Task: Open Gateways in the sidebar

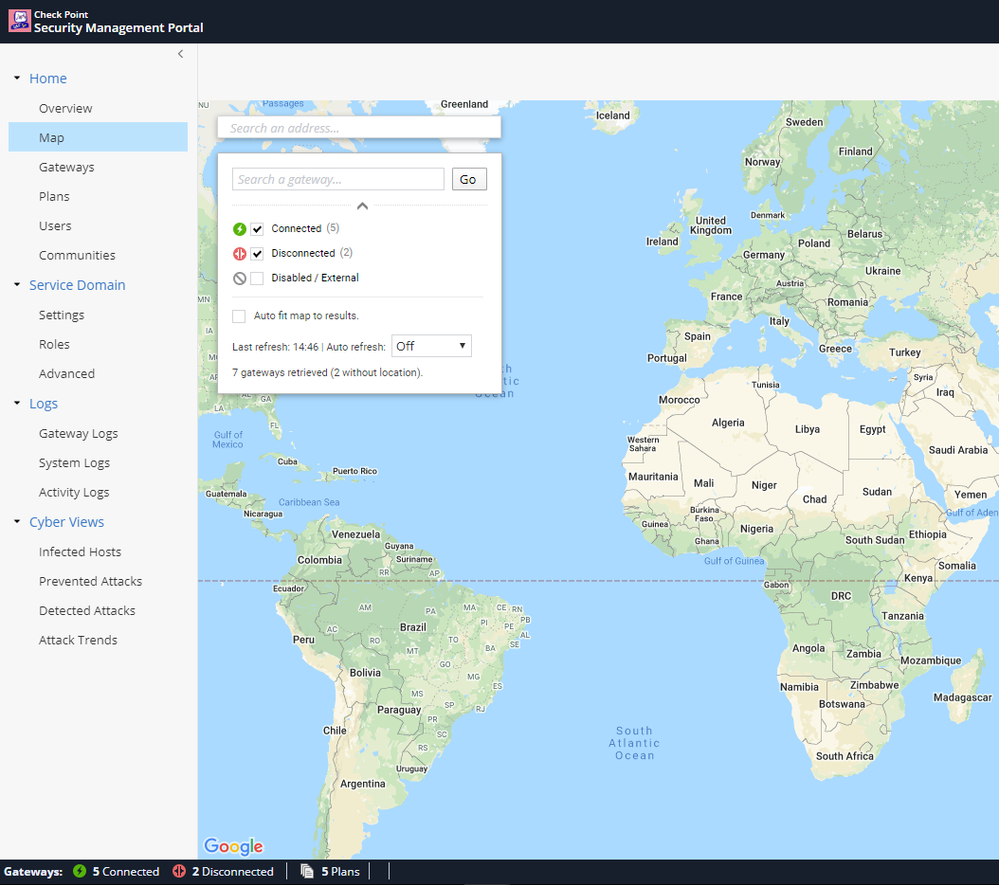Action: [x=66, y=167]
